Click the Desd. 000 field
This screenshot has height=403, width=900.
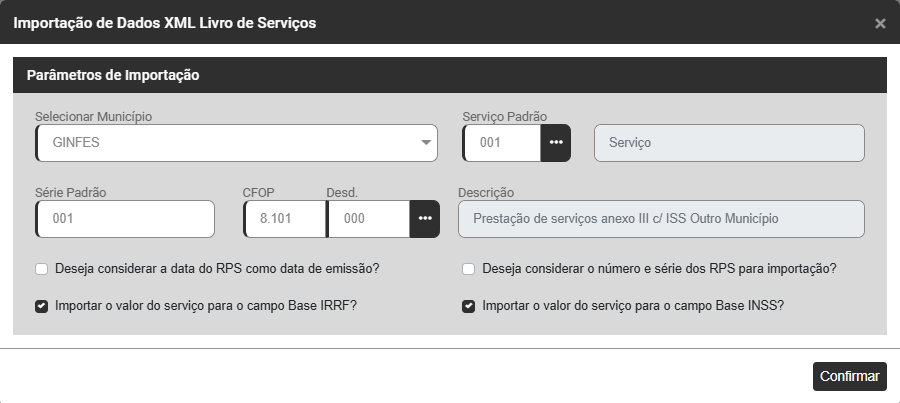point(368,219)
